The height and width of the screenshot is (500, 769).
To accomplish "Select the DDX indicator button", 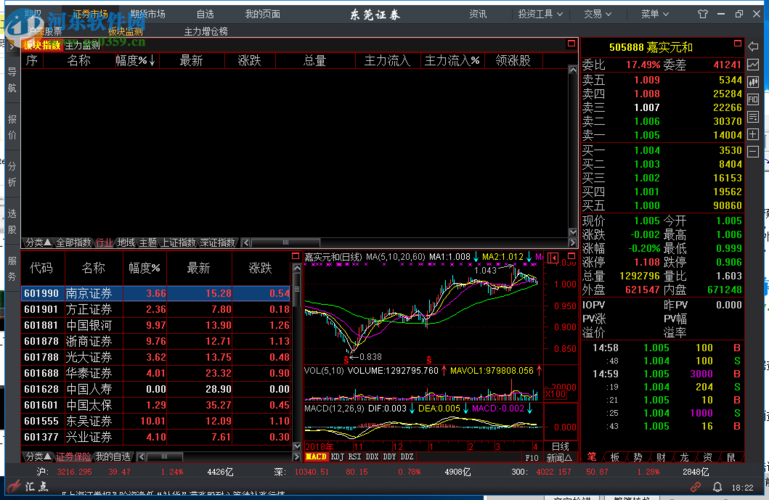I will [372, 457].
